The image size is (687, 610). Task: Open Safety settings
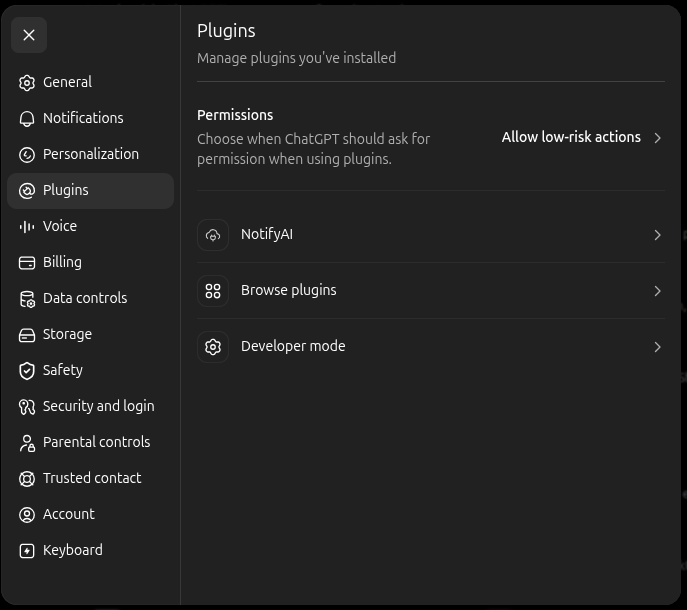click(x=91, y=370)
